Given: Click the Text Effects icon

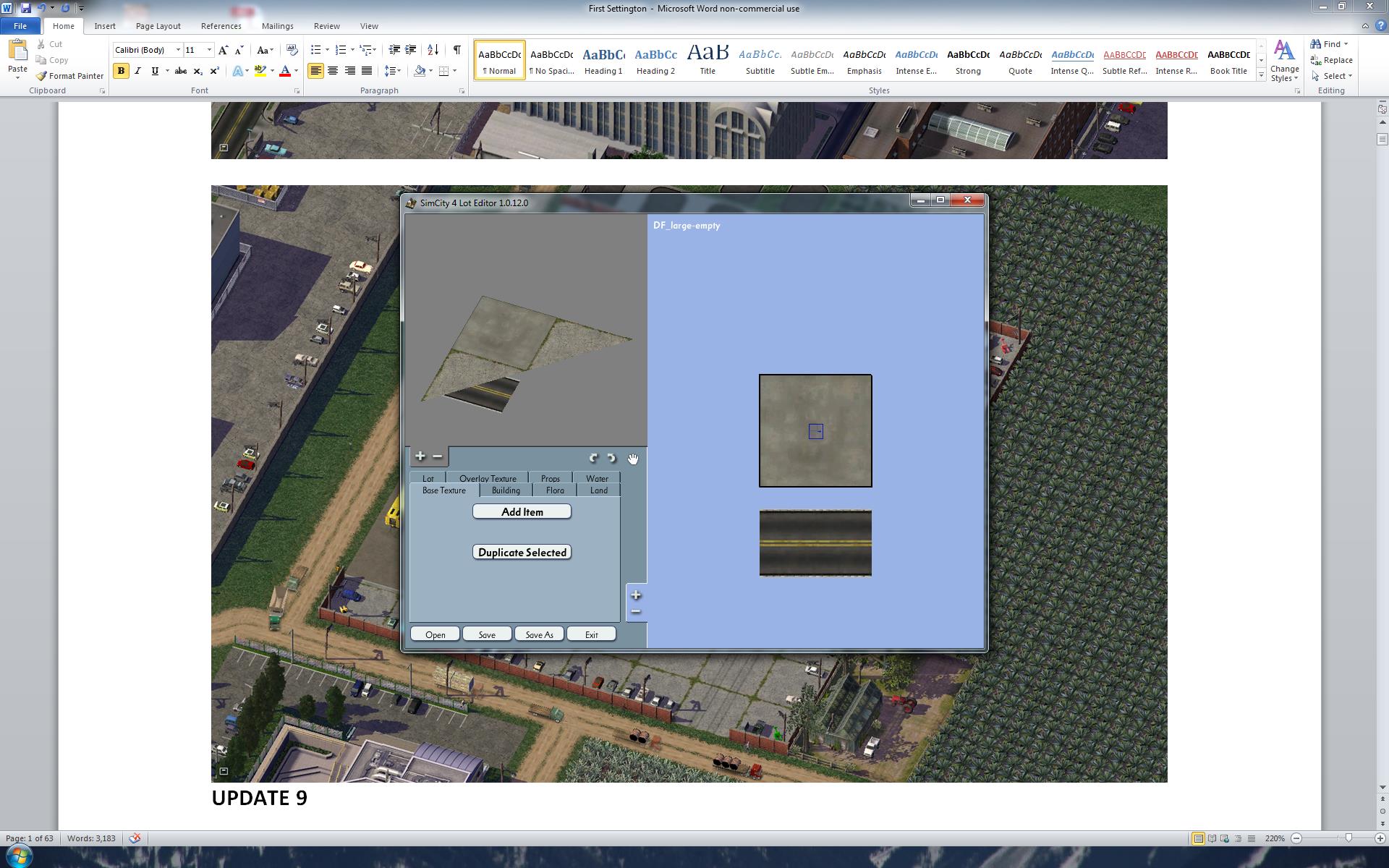Looking at the screenshot, I should pos(238,71).
